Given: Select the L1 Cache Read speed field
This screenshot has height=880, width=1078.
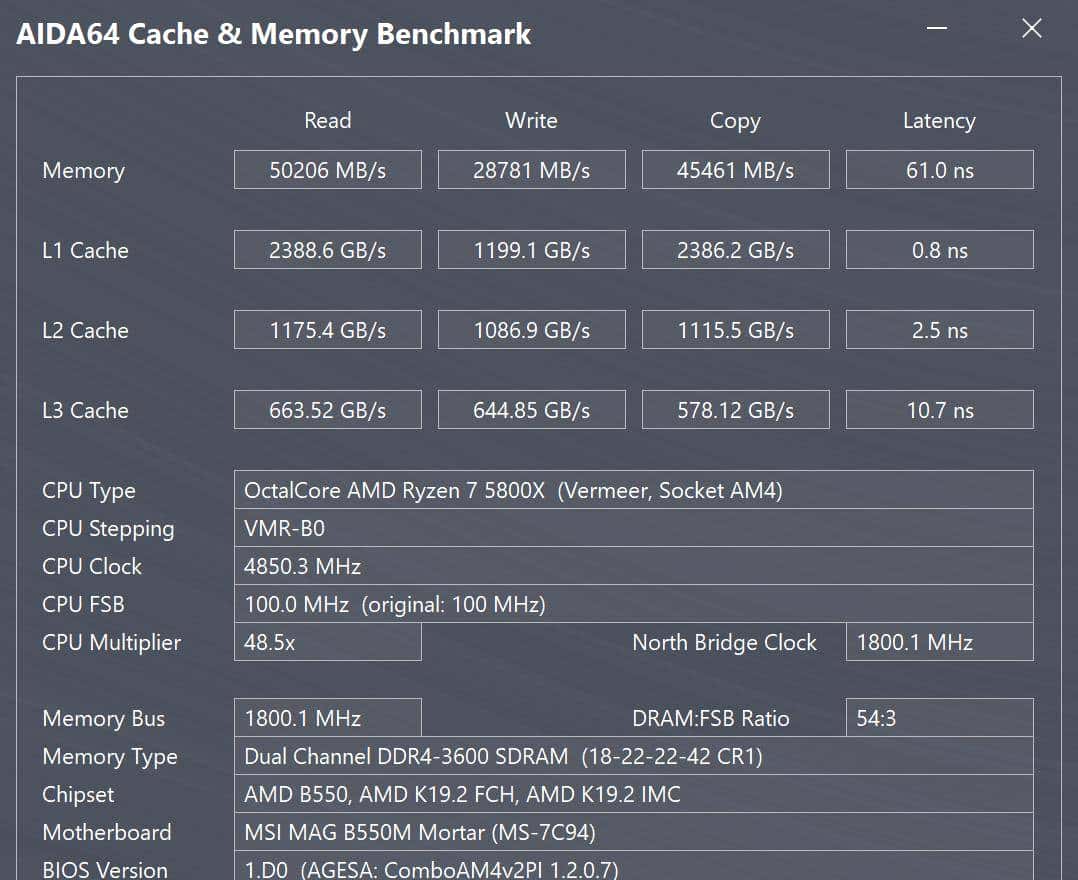Looking at the screenshot, I should pos(327,249).
